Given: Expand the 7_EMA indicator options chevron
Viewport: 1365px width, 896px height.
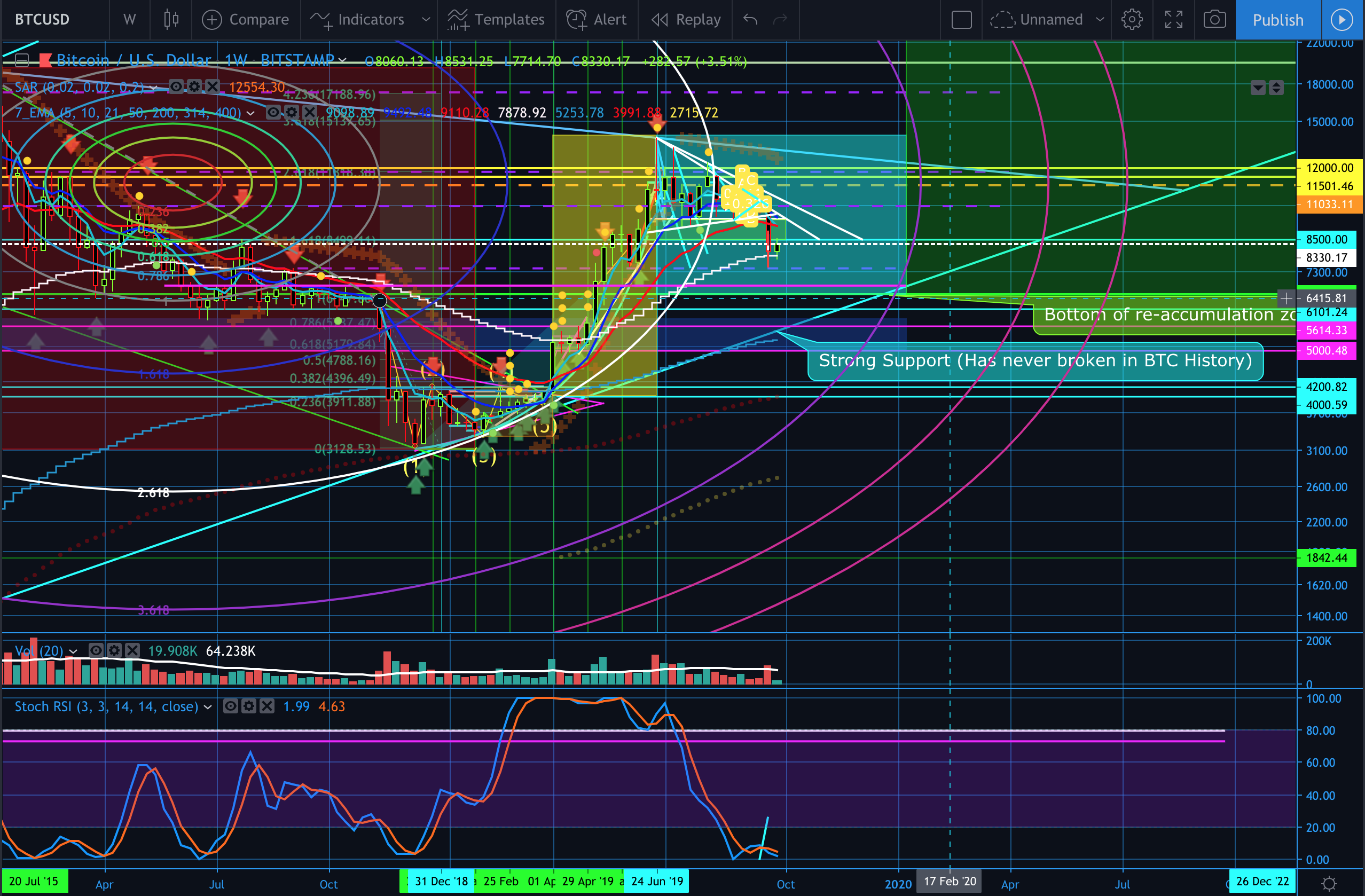Looking at the screenshot, I should tap(250, 113).
